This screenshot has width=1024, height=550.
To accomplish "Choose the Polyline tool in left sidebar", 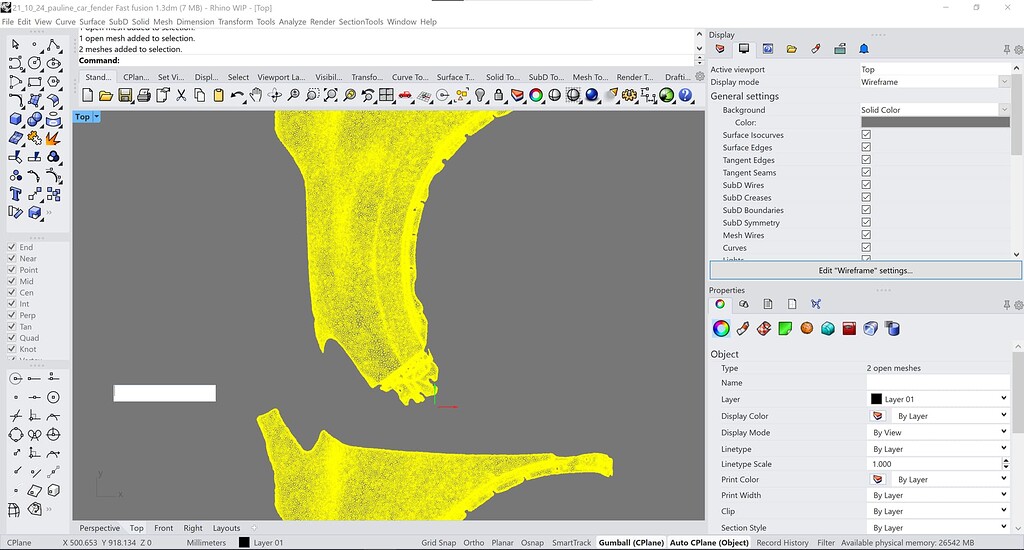I will 54,44.
